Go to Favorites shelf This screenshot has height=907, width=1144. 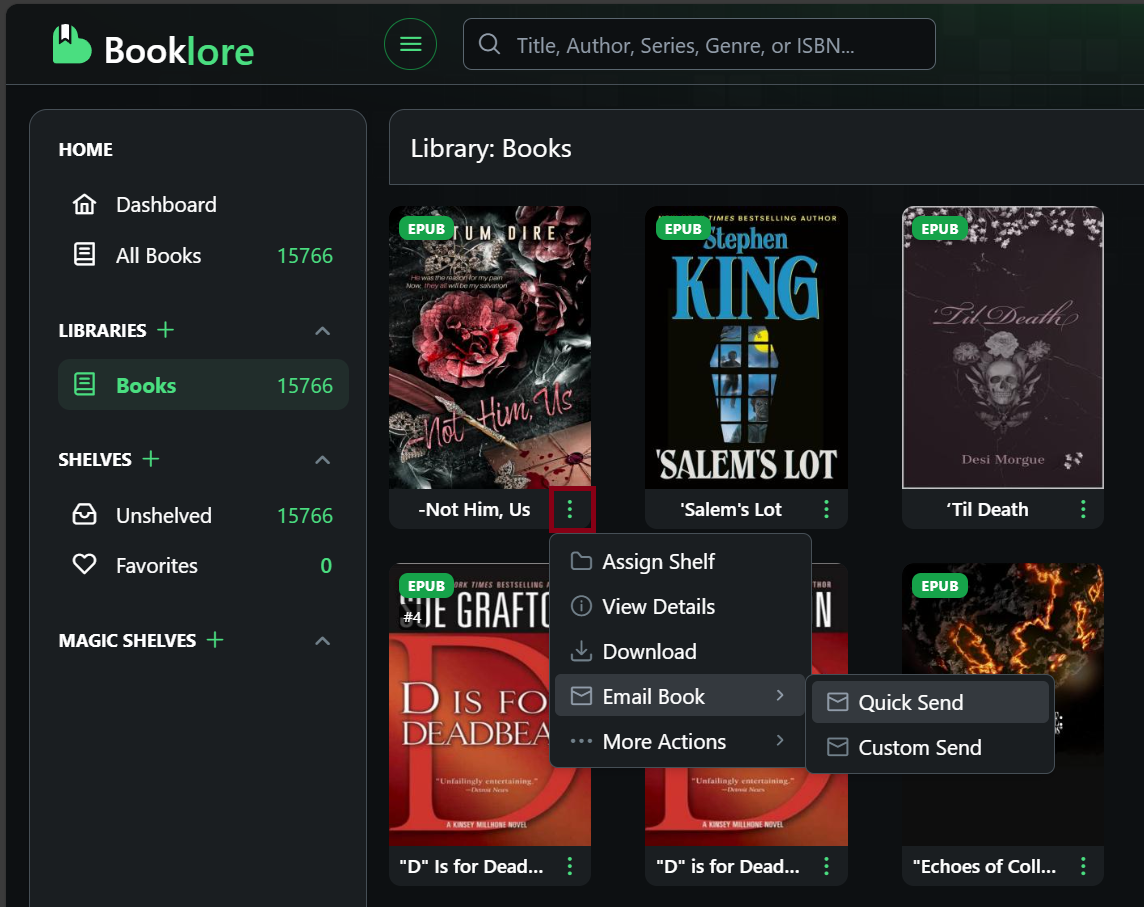click(x=156, y=566)
